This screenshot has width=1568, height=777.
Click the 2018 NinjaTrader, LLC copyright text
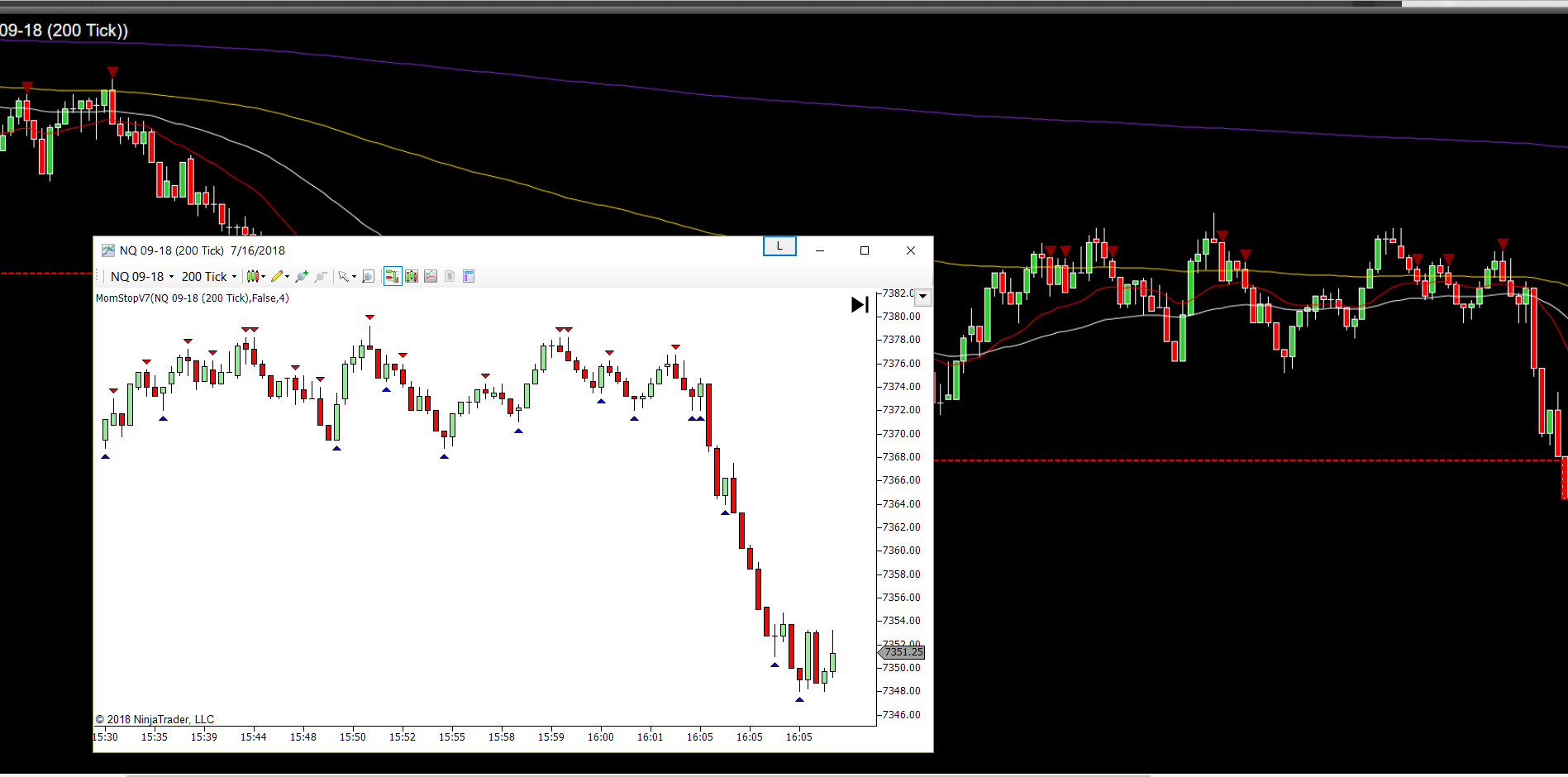click(x=155, y=719)
